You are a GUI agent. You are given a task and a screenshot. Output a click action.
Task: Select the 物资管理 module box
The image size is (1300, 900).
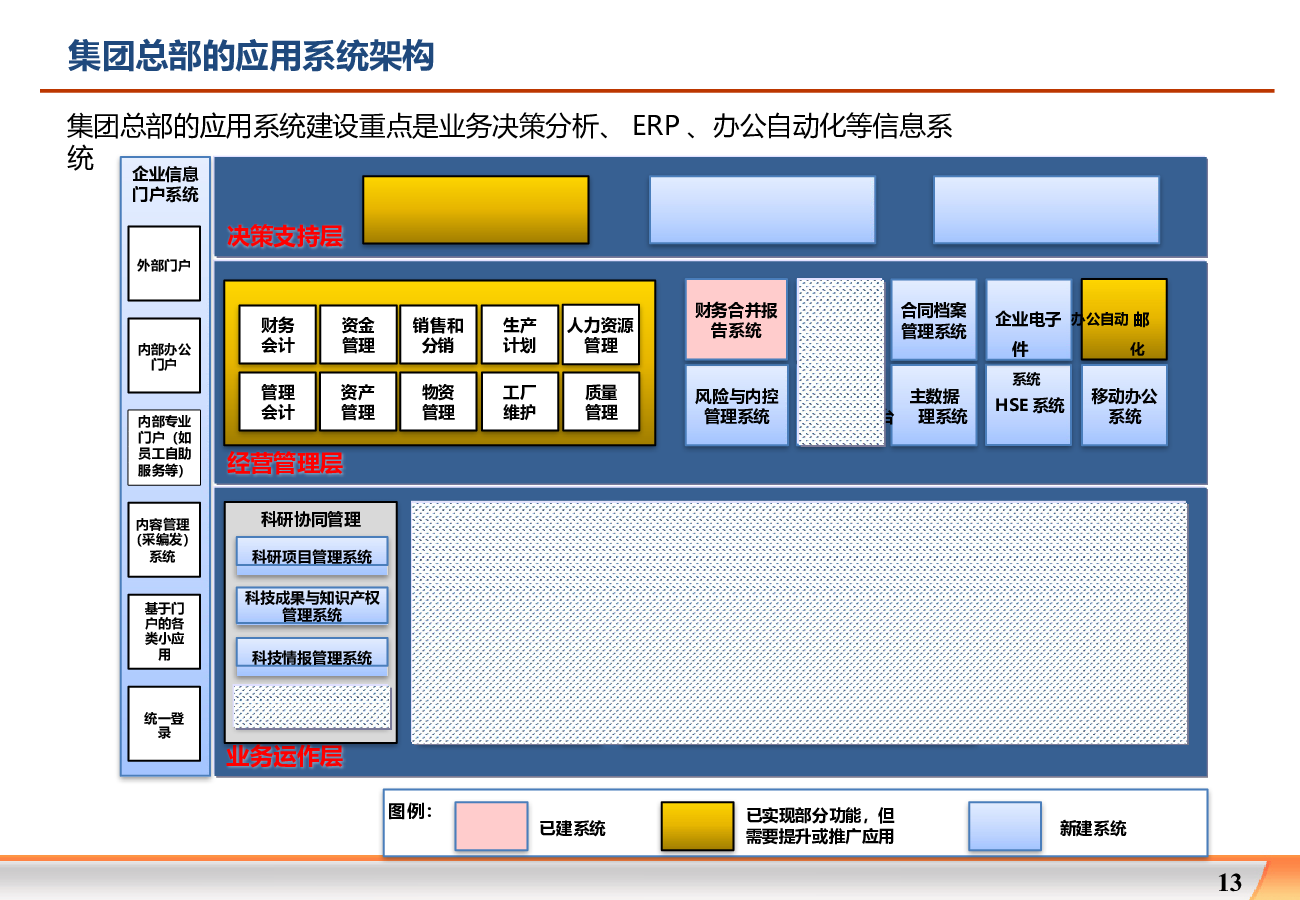pyautogui.click(x=438, y=402)
